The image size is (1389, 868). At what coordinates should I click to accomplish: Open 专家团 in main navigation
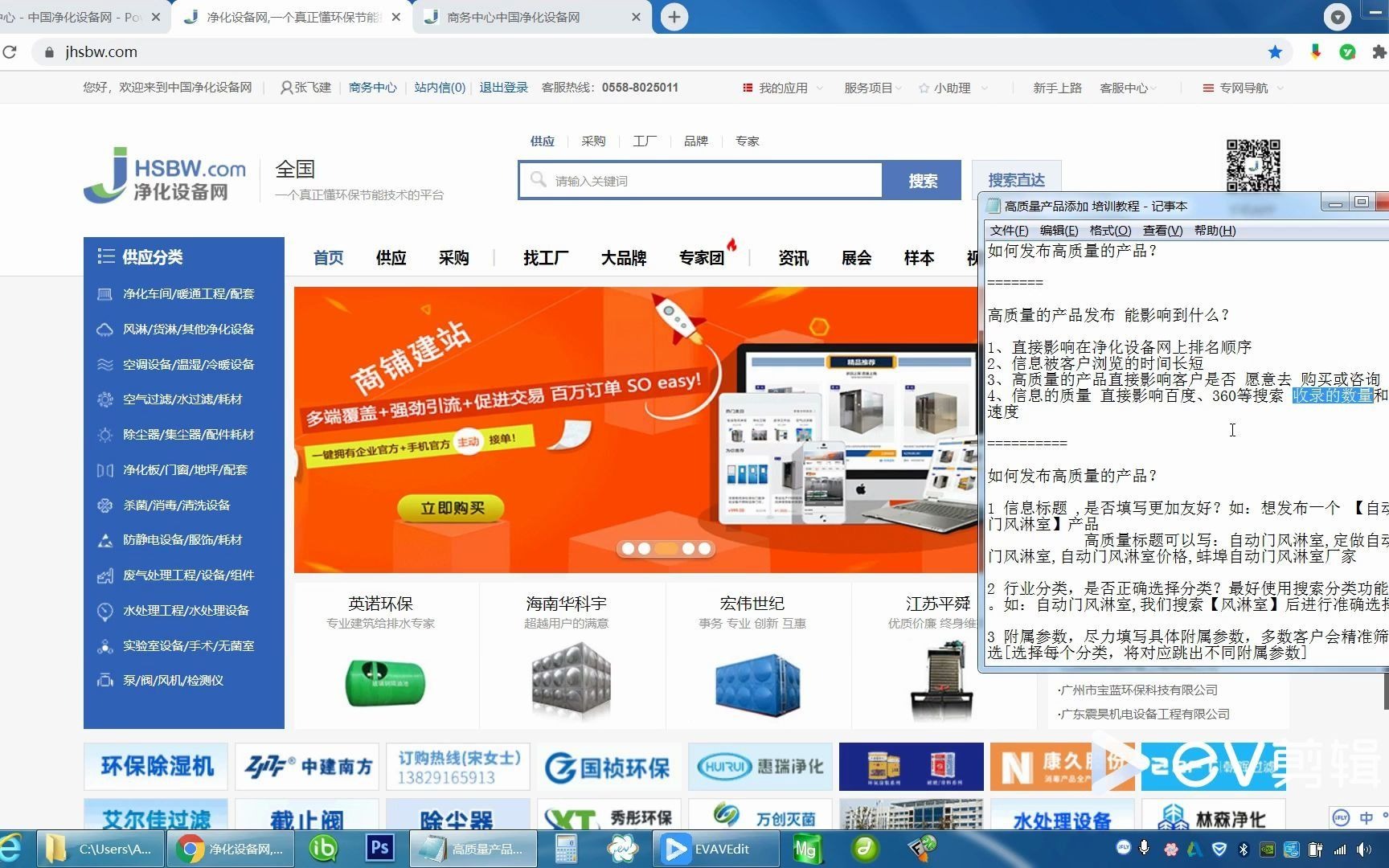tap(702, 258)
